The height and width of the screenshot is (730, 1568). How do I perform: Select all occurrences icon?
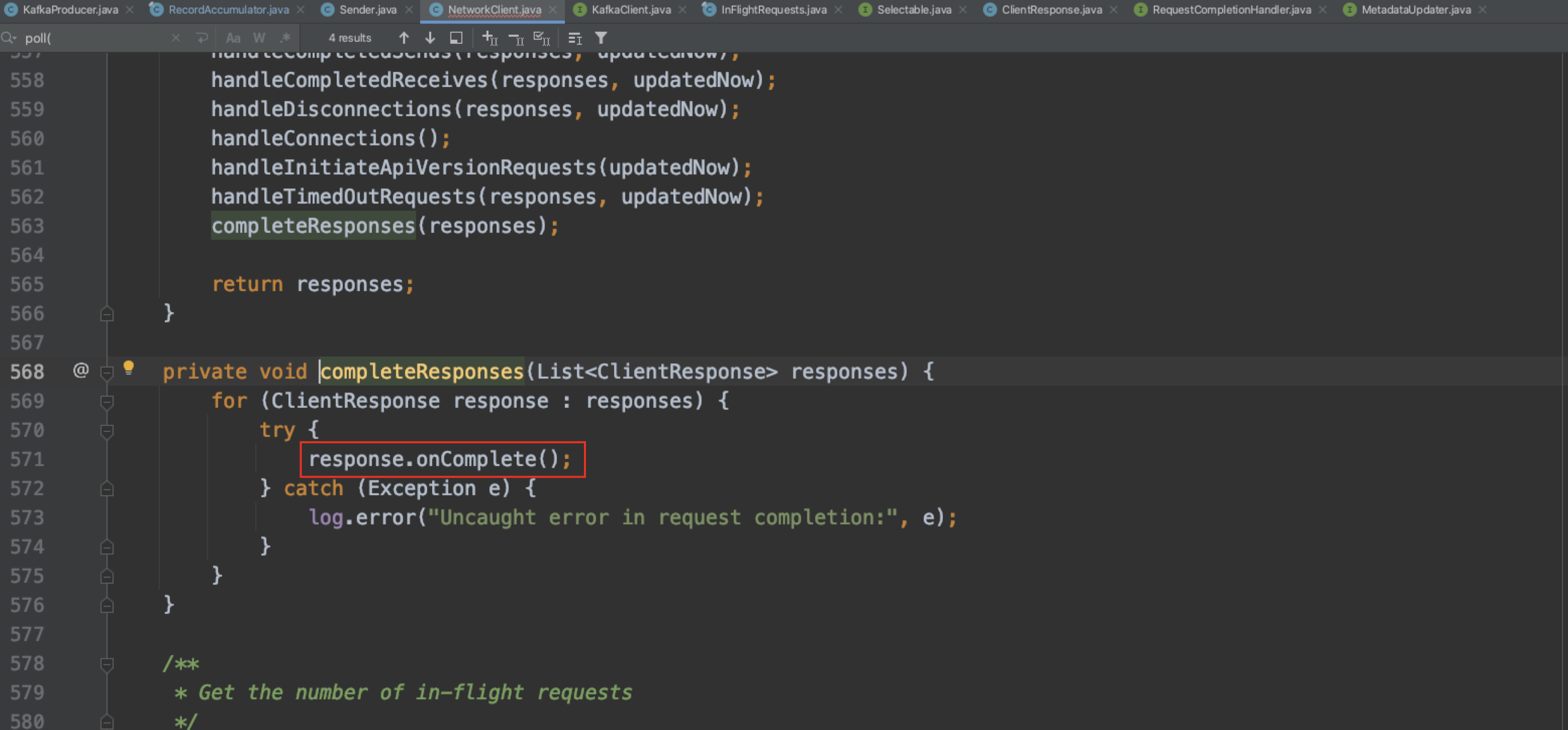point(542,38)
